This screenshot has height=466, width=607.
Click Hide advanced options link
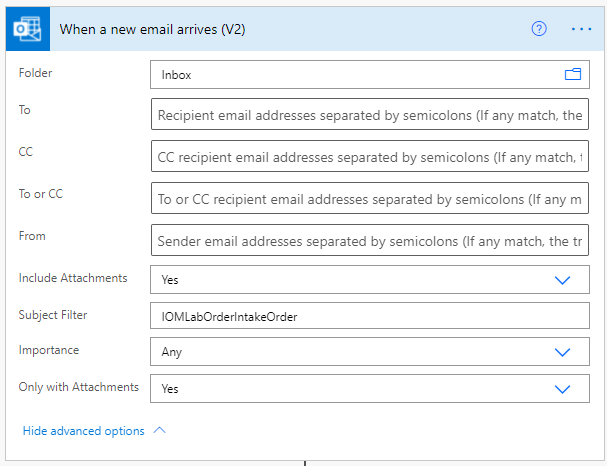[84, 431]
